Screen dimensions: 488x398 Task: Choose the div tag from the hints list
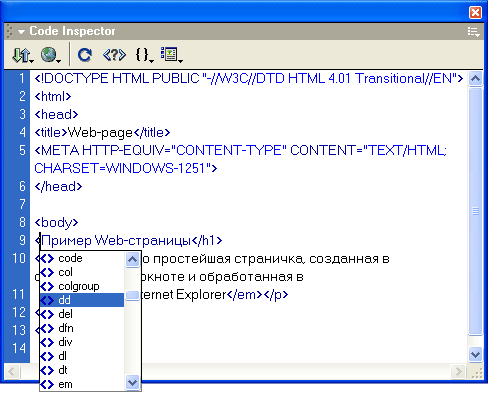[82, 342]
